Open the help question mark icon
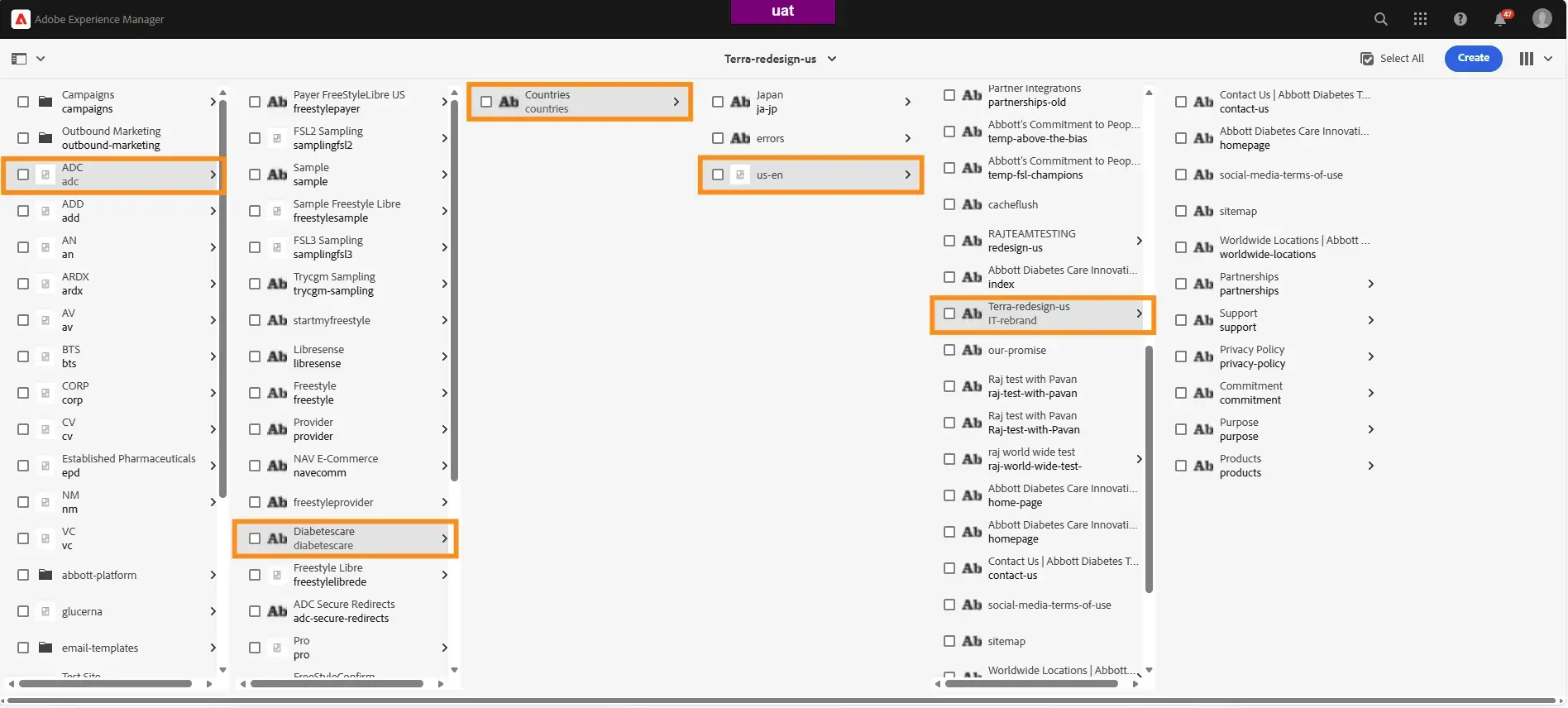1568x708 pixels. 1460,19
